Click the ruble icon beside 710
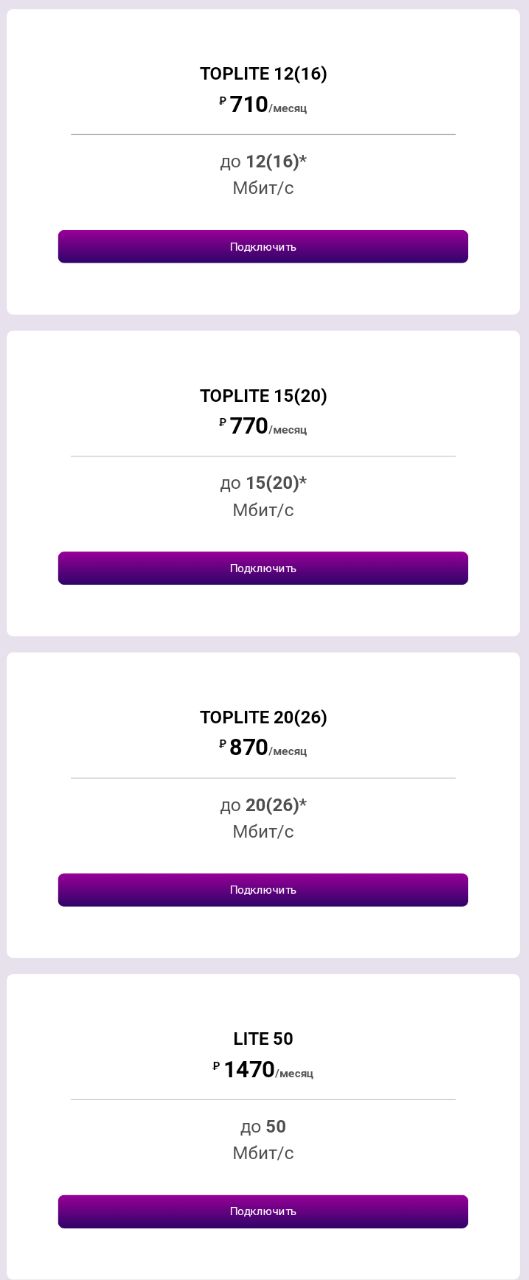Viewport: 529px width, 1280px height. click(223, 100)
